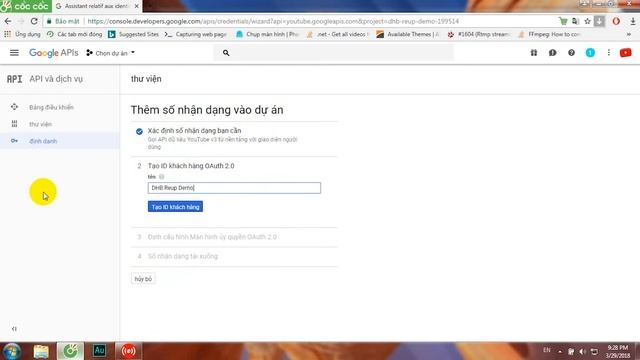640x360 pixels.
Task: Click the thư viện grid icon
Action: coord(14,124)
